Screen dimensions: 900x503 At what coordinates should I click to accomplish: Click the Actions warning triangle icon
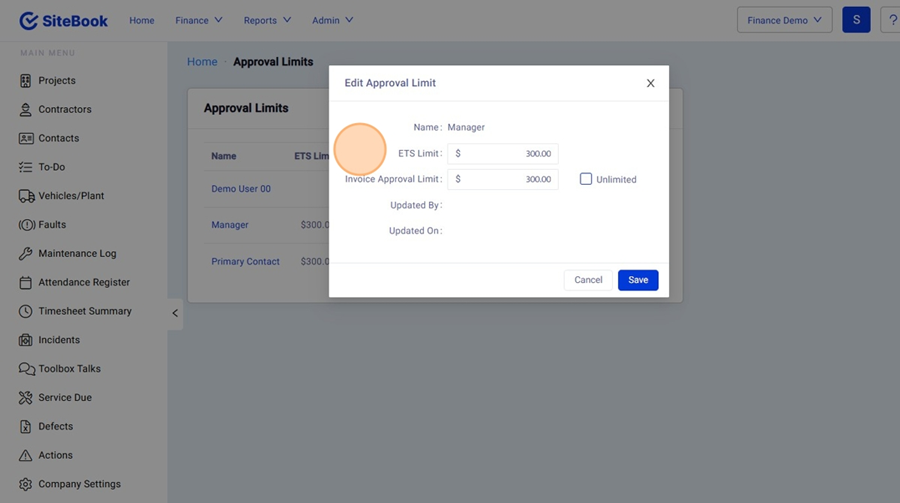pyautogui.click(x=26, y=455)
